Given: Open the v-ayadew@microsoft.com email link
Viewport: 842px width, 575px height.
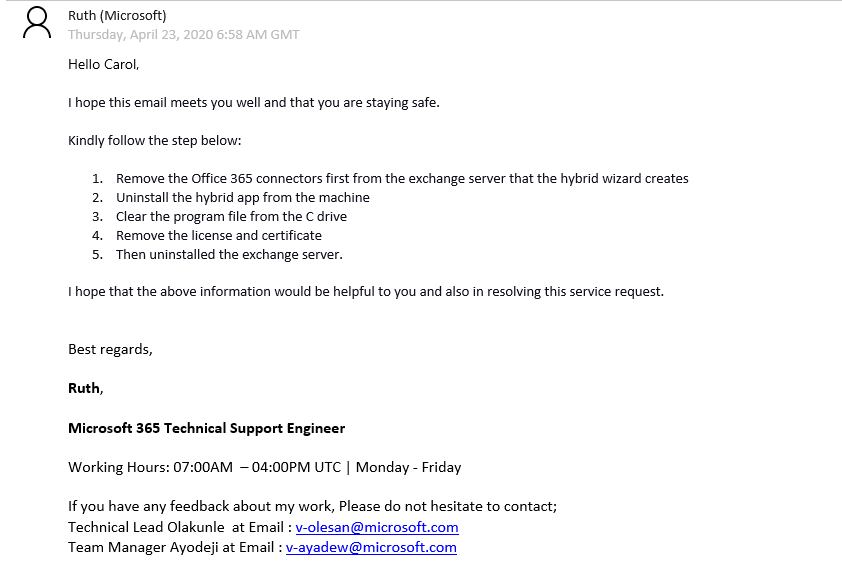Looking at the screenshot, I should [x=371, y=547].
